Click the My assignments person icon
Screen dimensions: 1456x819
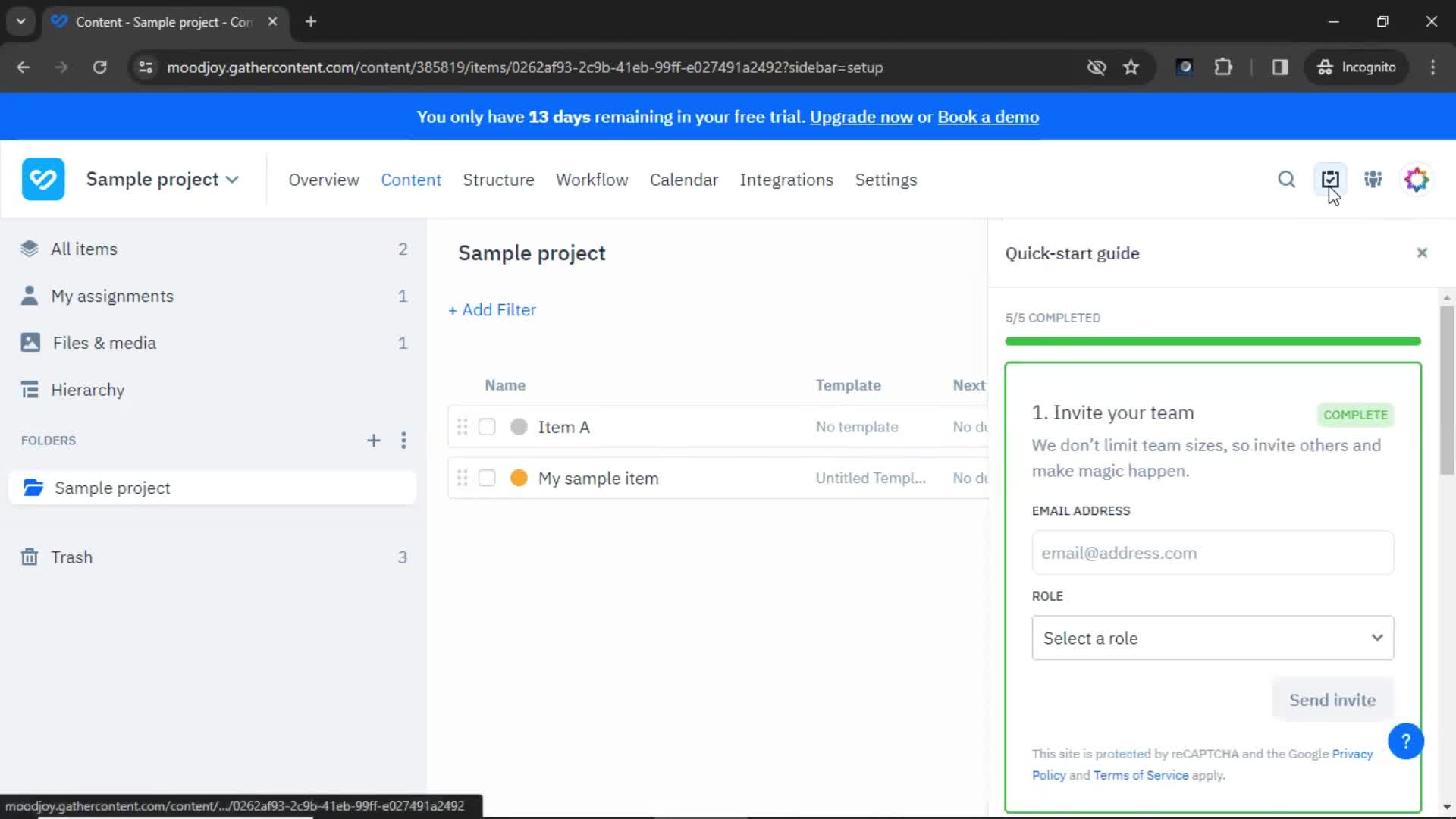30,296
